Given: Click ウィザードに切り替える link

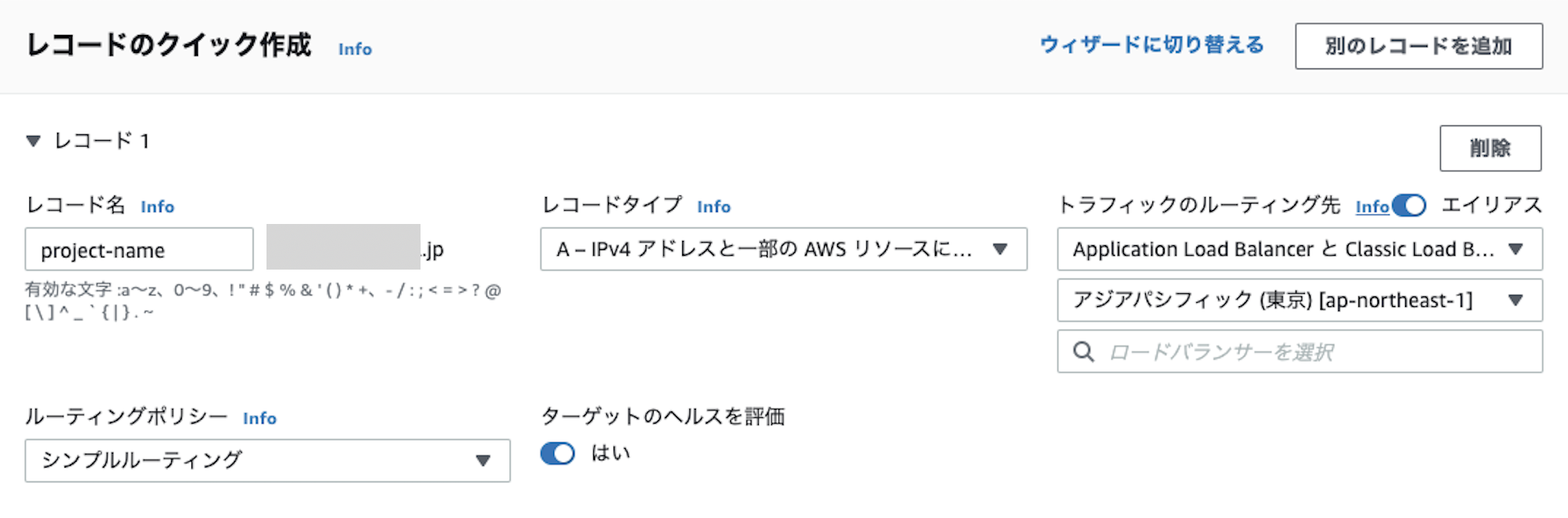Looking at the screenshot, I should pyautogui.click(x=1152, y=45).
